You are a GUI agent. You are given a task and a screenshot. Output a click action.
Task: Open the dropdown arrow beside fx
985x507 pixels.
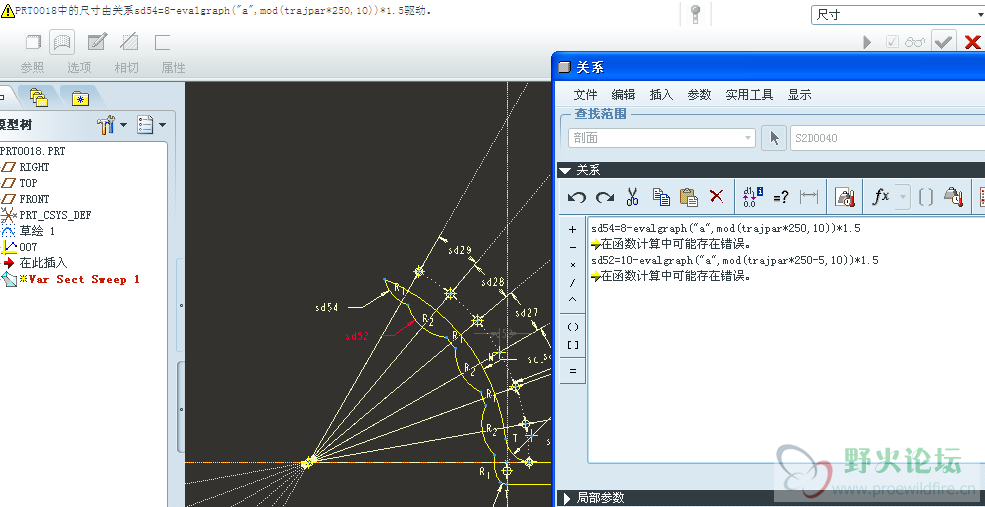[903, 197]
